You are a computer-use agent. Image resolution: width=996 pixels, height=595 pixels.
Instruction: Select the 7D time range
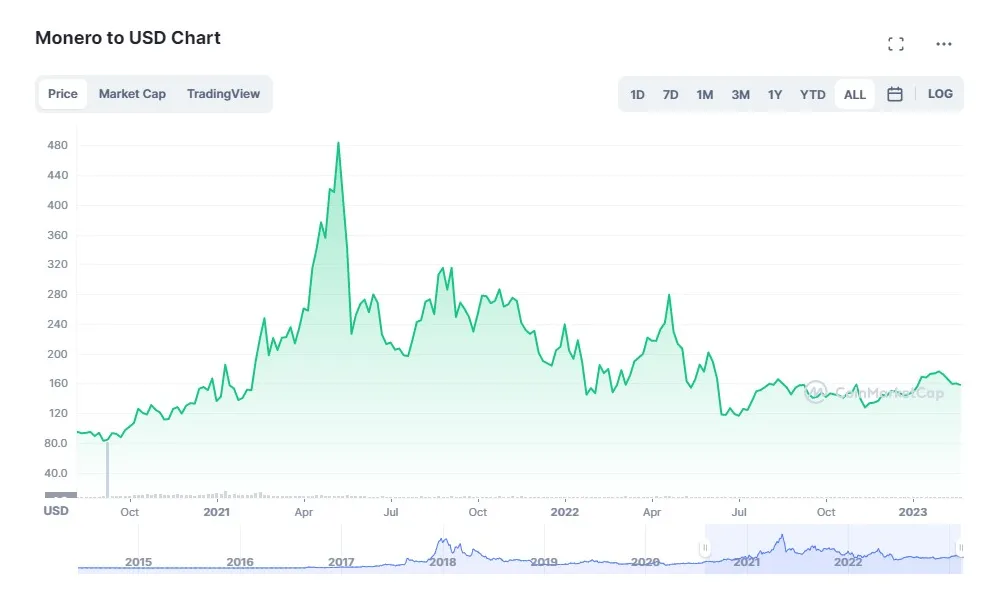[x=670, y=93]
